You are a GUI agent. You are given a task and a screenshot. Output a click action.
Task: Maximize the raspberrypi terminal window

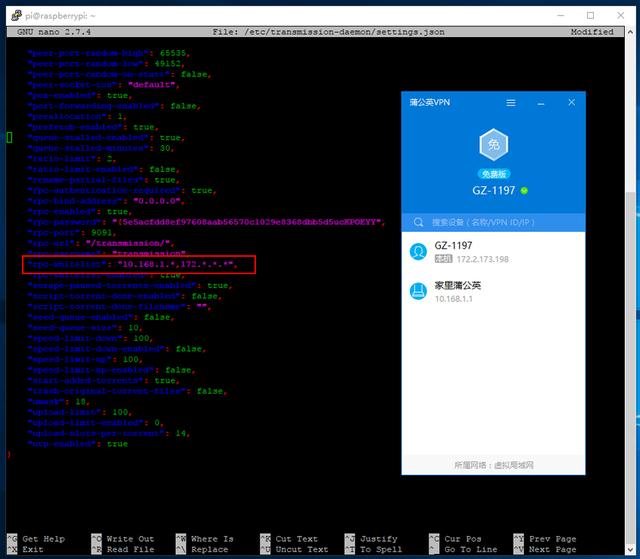tap(590, 15)
